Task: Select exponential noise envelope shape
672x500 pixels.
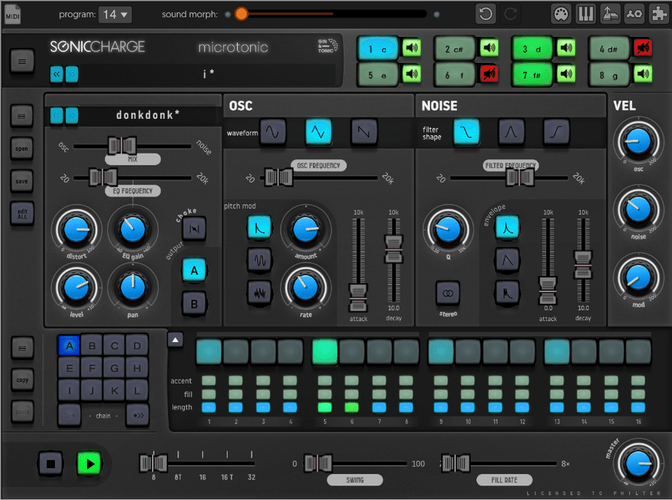Action: click(x=507, y=228)
